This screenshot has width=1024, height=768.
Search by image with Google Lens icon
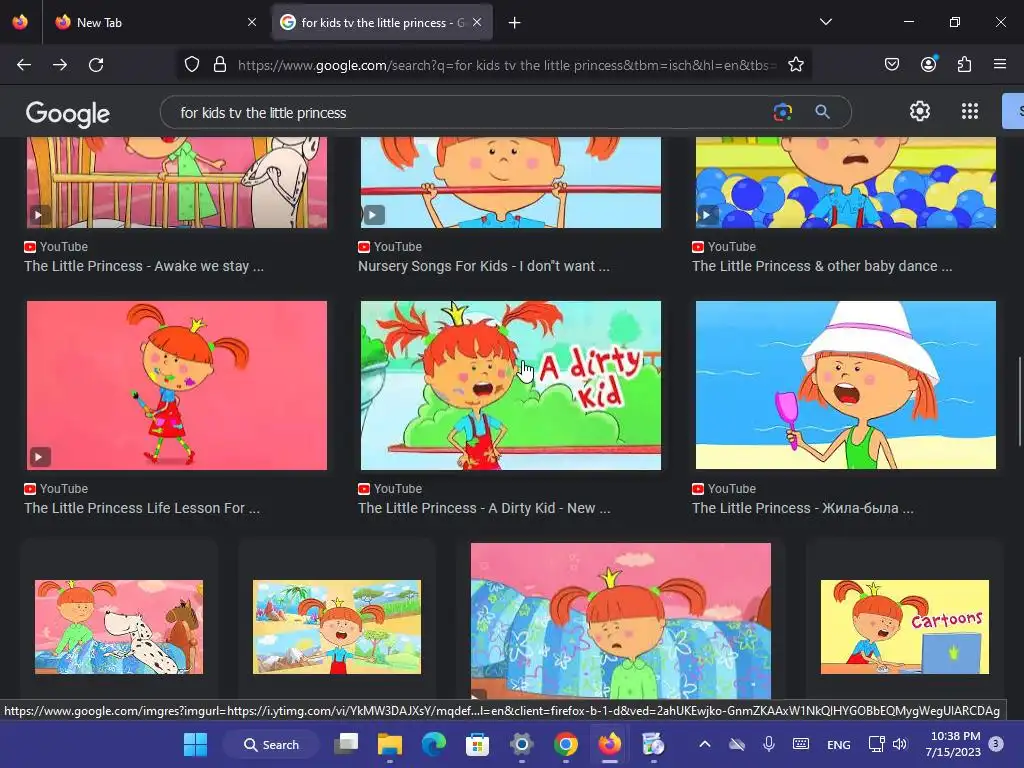(x=782, y=112)
